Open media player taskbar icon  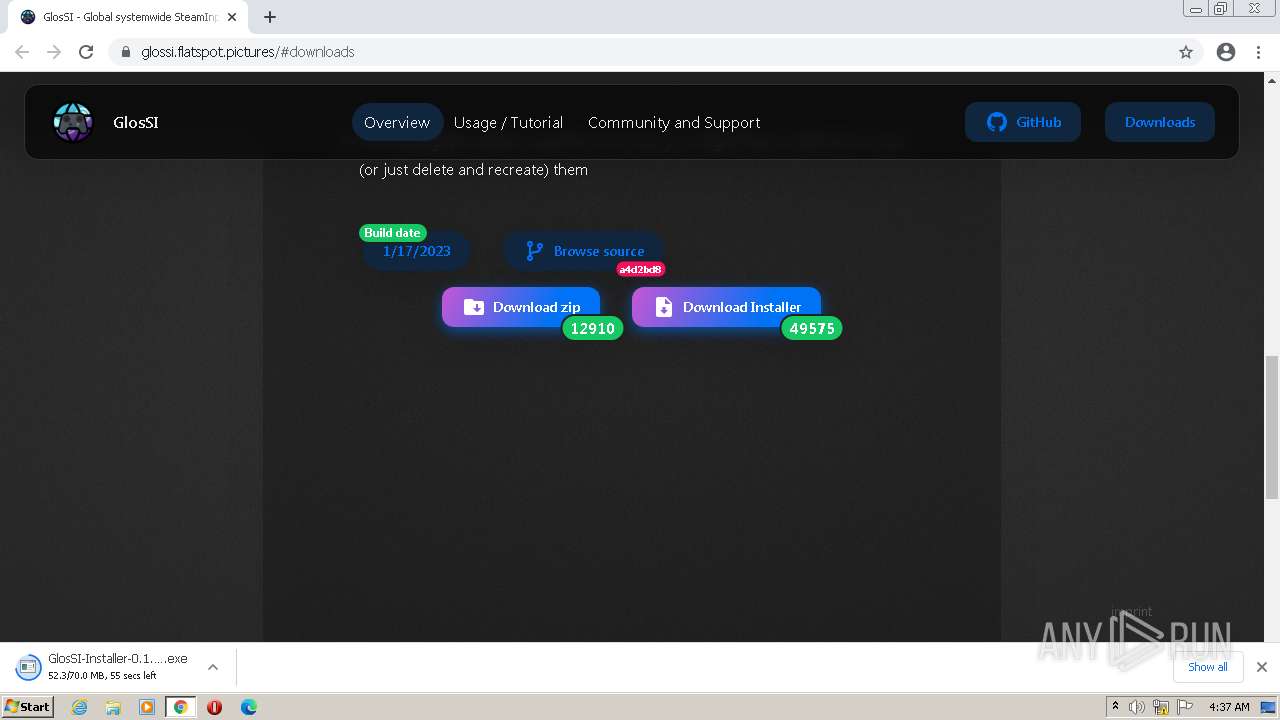click(147, 707)
